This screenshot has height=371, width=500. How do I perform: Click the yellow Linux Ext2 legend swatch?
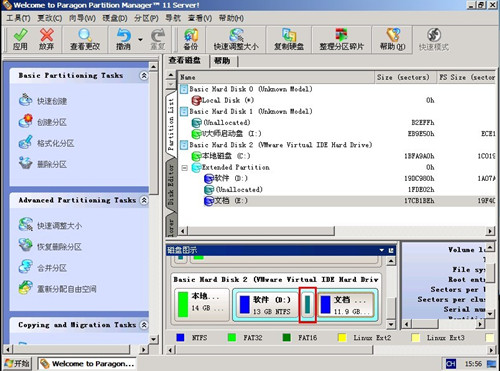[342, 338]
